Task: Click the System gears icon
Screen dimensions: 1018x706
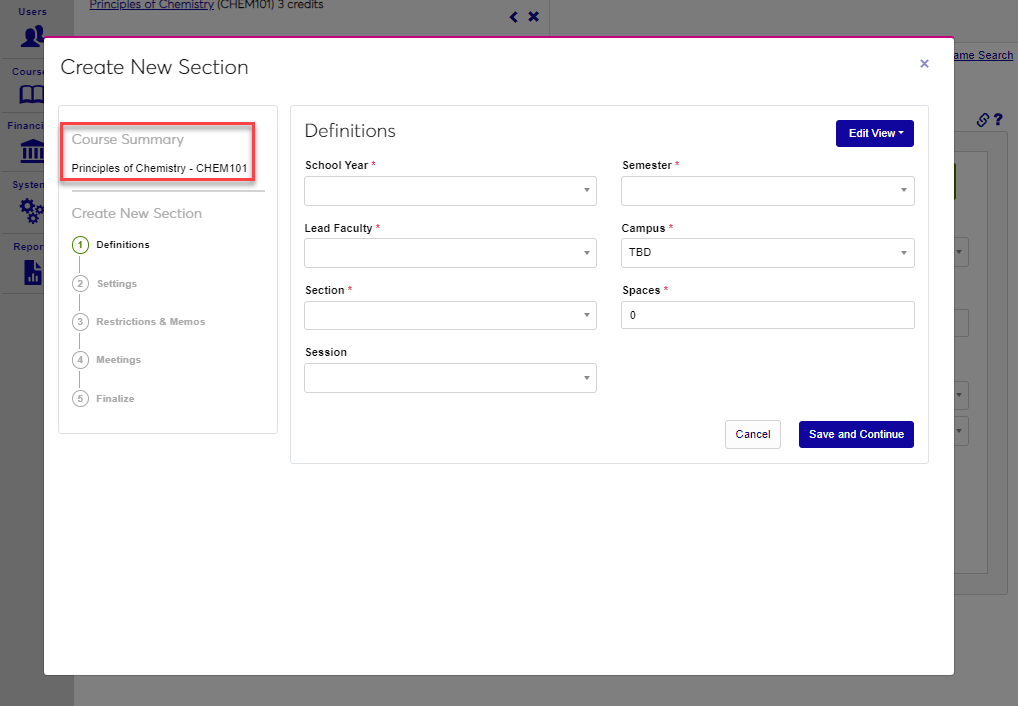Action: coord(33,211)
